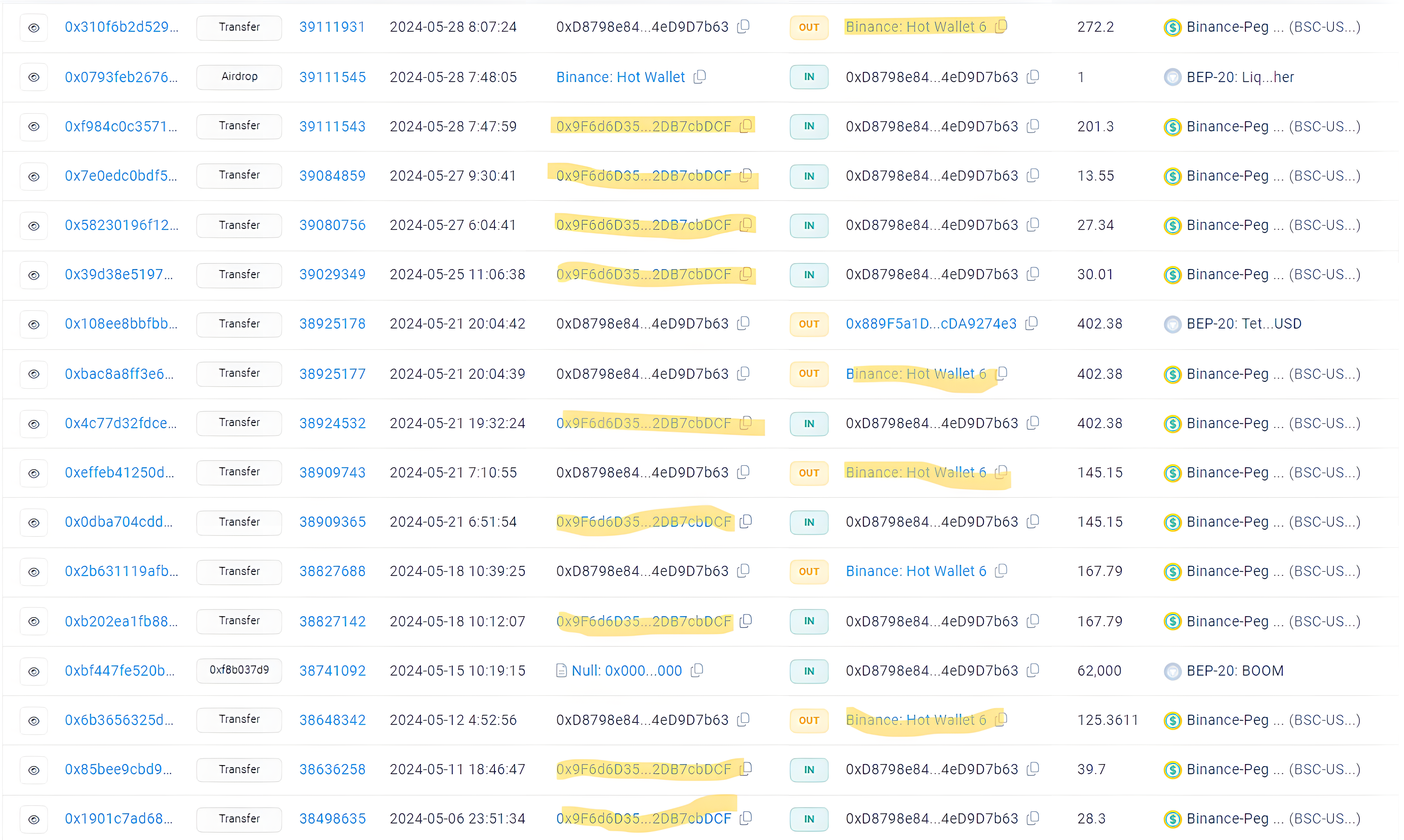Viewport: 1404px width, 840px height.
Task: Show quick view of transaction 0xbf447fe520b
Action: [x=34, y=671]
